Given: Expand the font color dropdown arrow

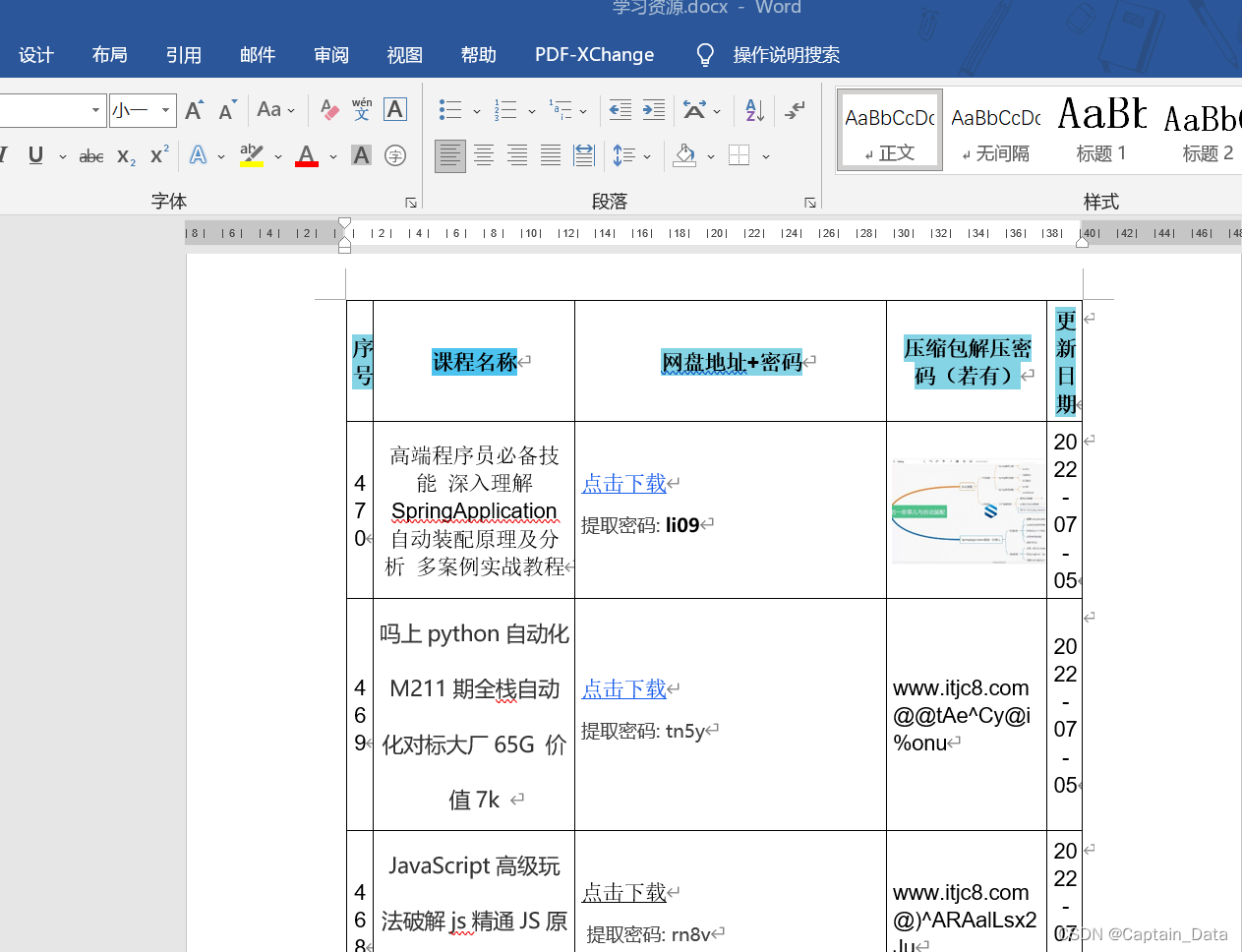Looking at the screenshot, I should (333, 156).
